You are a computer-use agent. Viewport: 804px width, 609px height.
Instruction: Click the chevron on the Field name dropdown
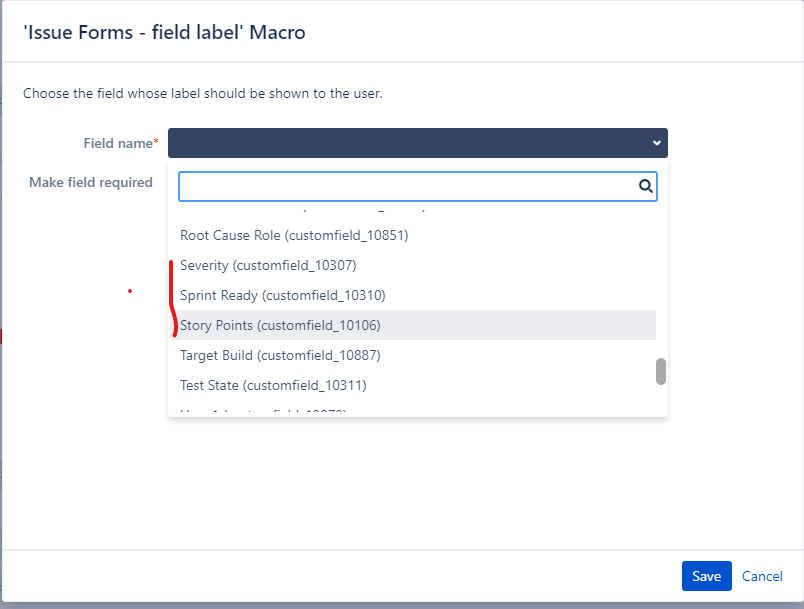(655, 142)
